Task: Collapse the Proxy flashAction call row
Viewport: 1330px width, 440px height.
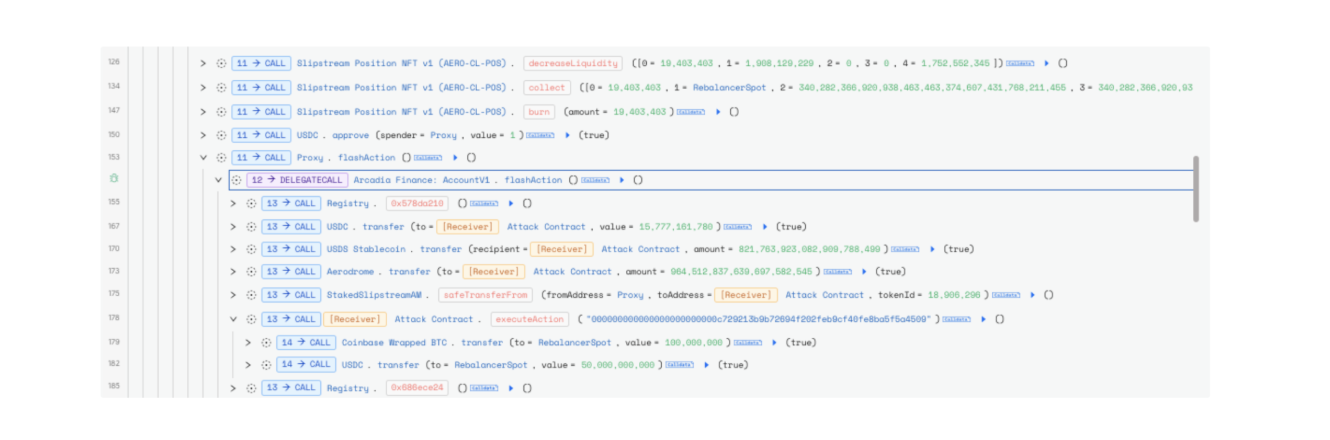Action: pyautogui.click(x=203, y=158)
